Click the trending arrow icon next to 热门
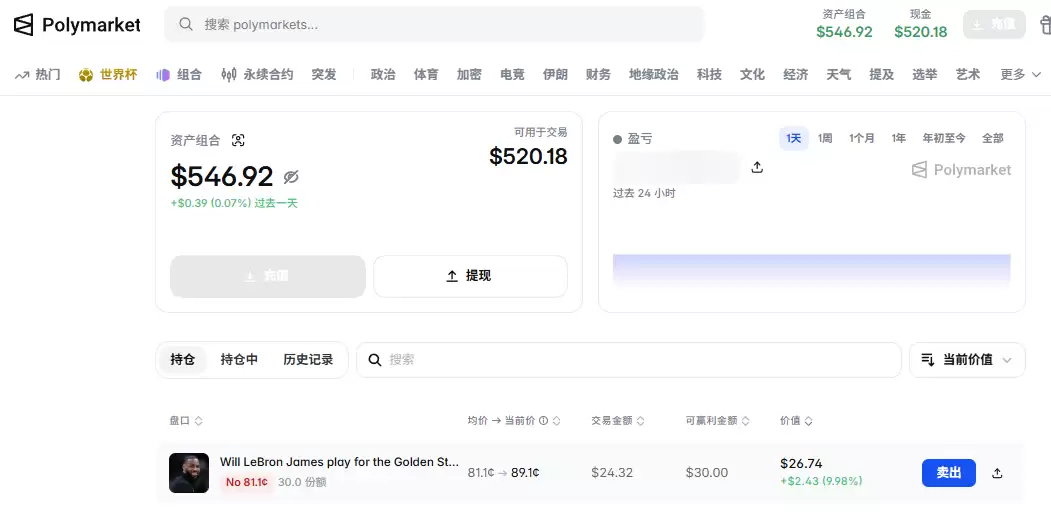The height and width of the screenshot is (525, 1051). (x=23, y=74)
